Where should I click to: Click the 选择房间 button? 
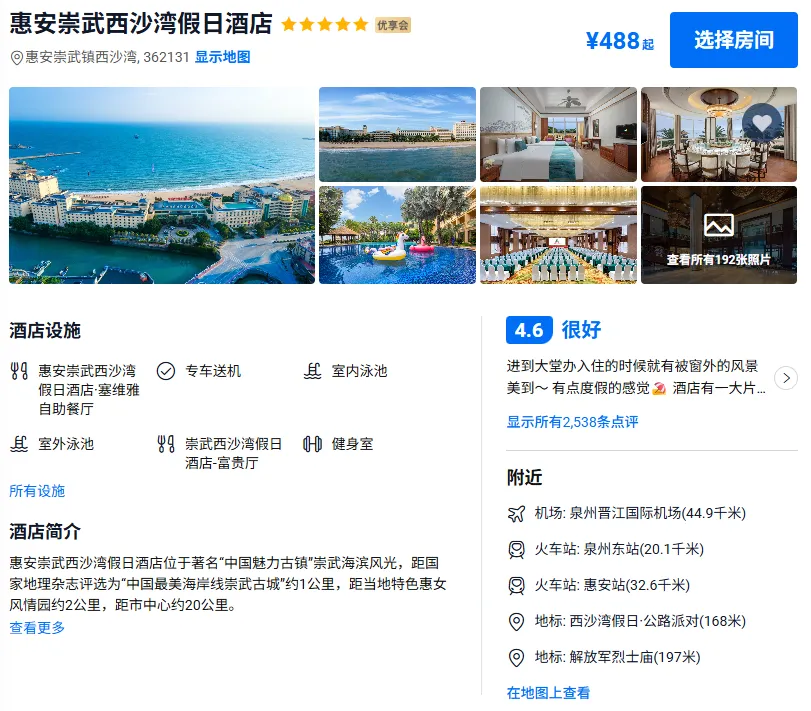pyautogui.click(x=733, y=40)
